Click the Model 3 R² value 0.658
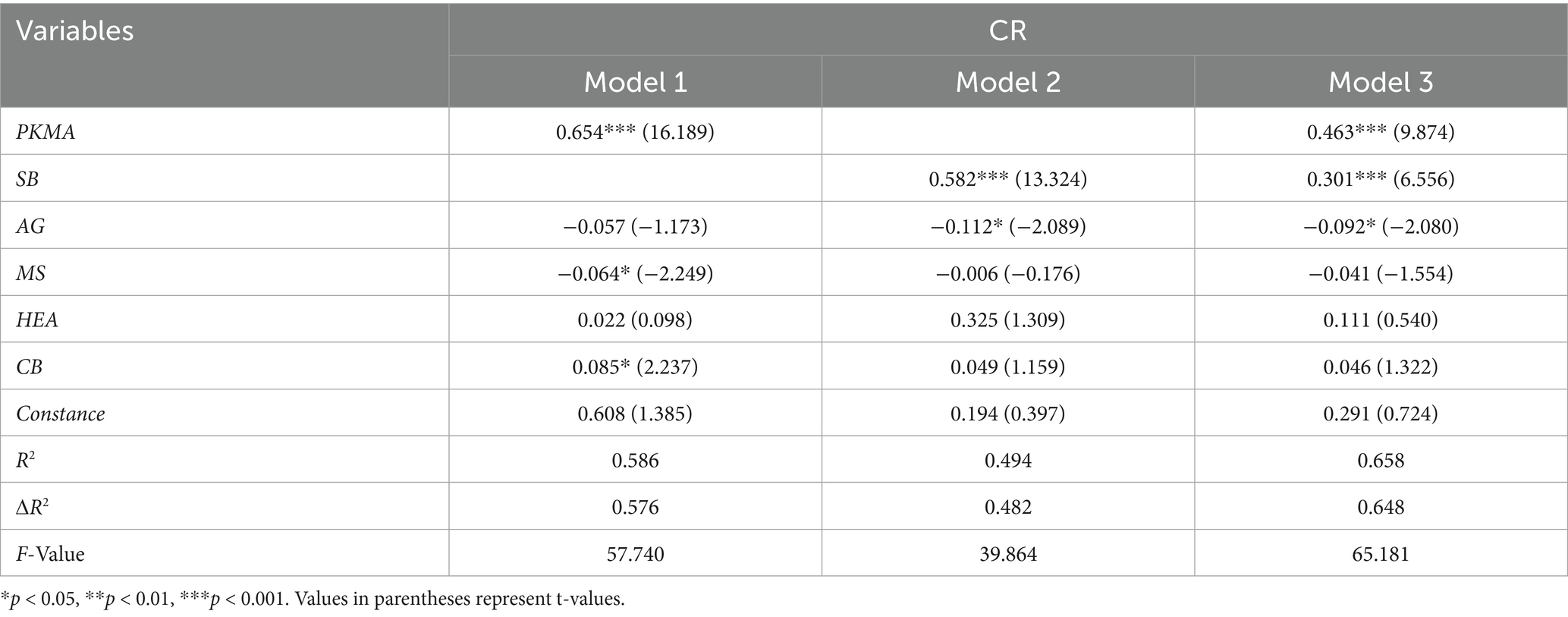 pos(1381,461)
